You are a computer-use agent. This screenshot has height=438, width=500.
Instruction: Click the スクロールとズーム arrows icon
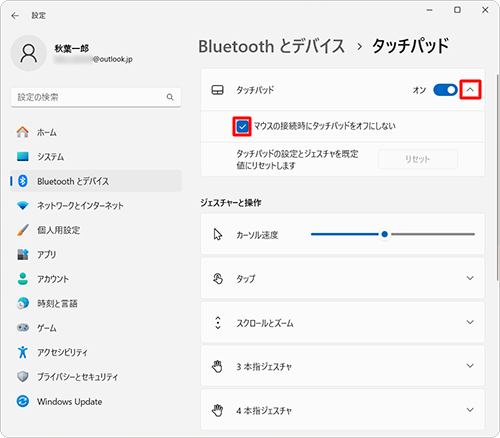point(218,323)
